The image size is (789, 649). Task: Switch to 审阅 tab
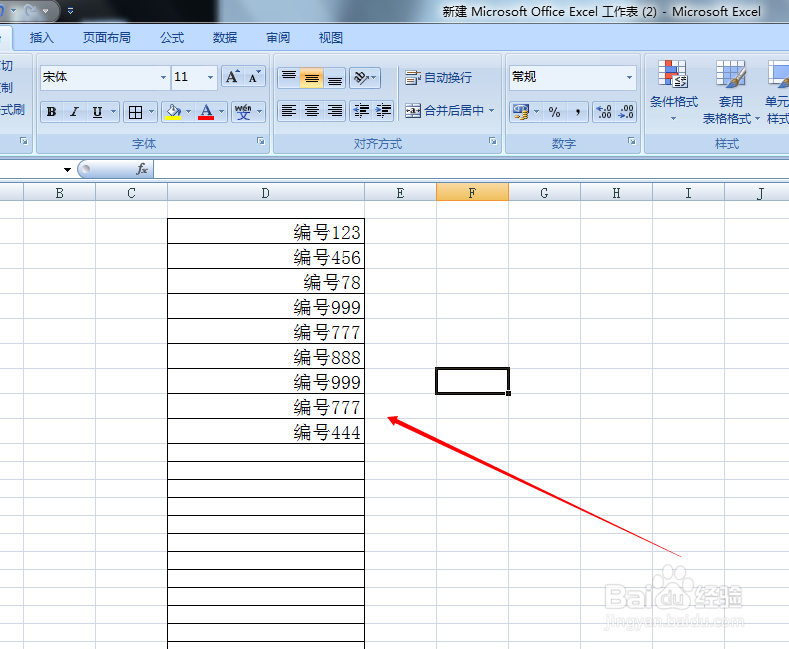pos(278,38)
